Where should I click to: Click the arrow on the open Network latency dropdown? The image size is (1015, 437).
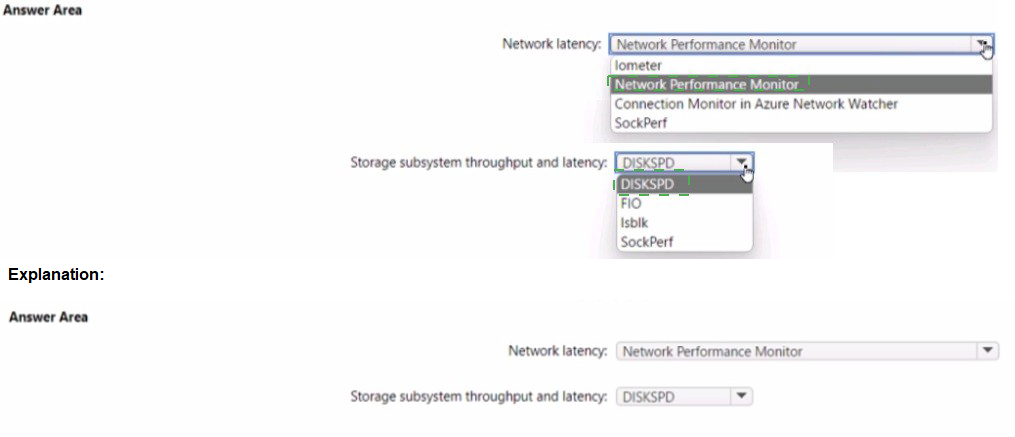point(982,45)
